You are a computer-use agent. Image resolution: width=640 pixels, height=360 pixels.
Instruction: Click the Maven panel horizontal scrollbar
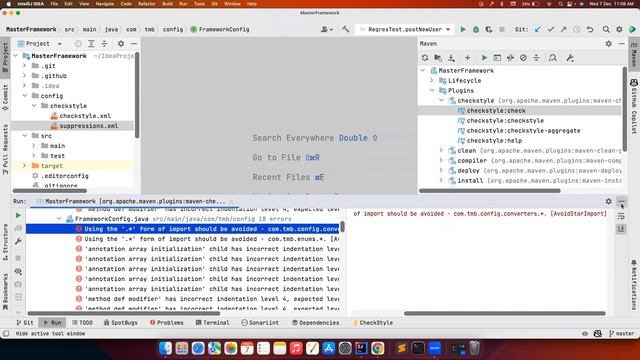[490, 191]
